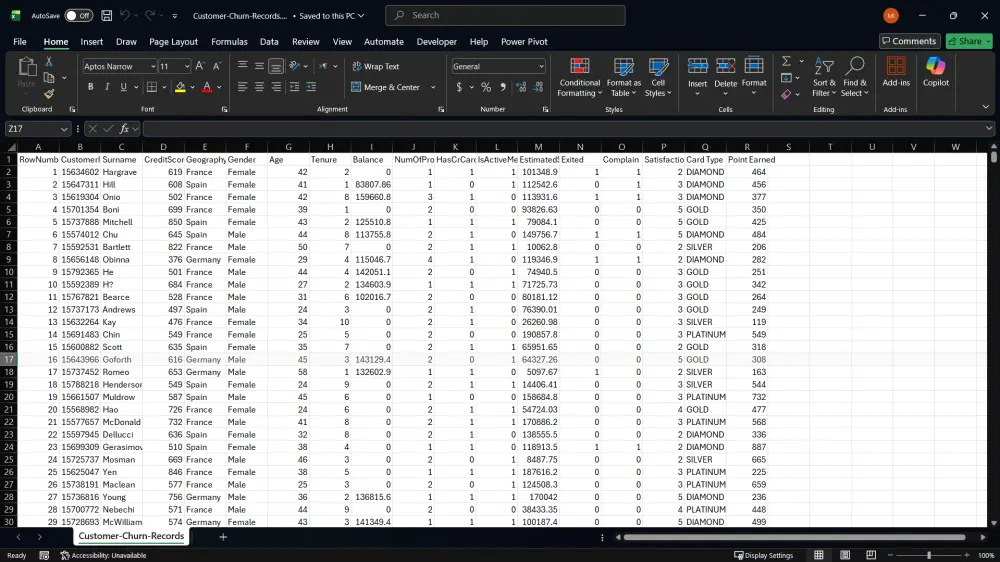Switch to the Power Pivot tab

click(524, 41)
